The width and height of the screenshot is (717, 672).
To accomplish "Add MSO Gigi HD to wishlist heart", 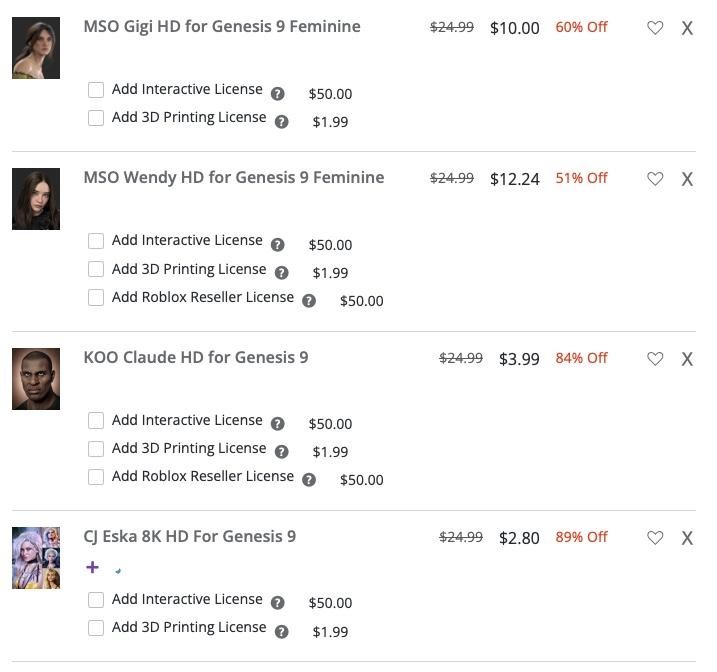I will coord(655,28).
